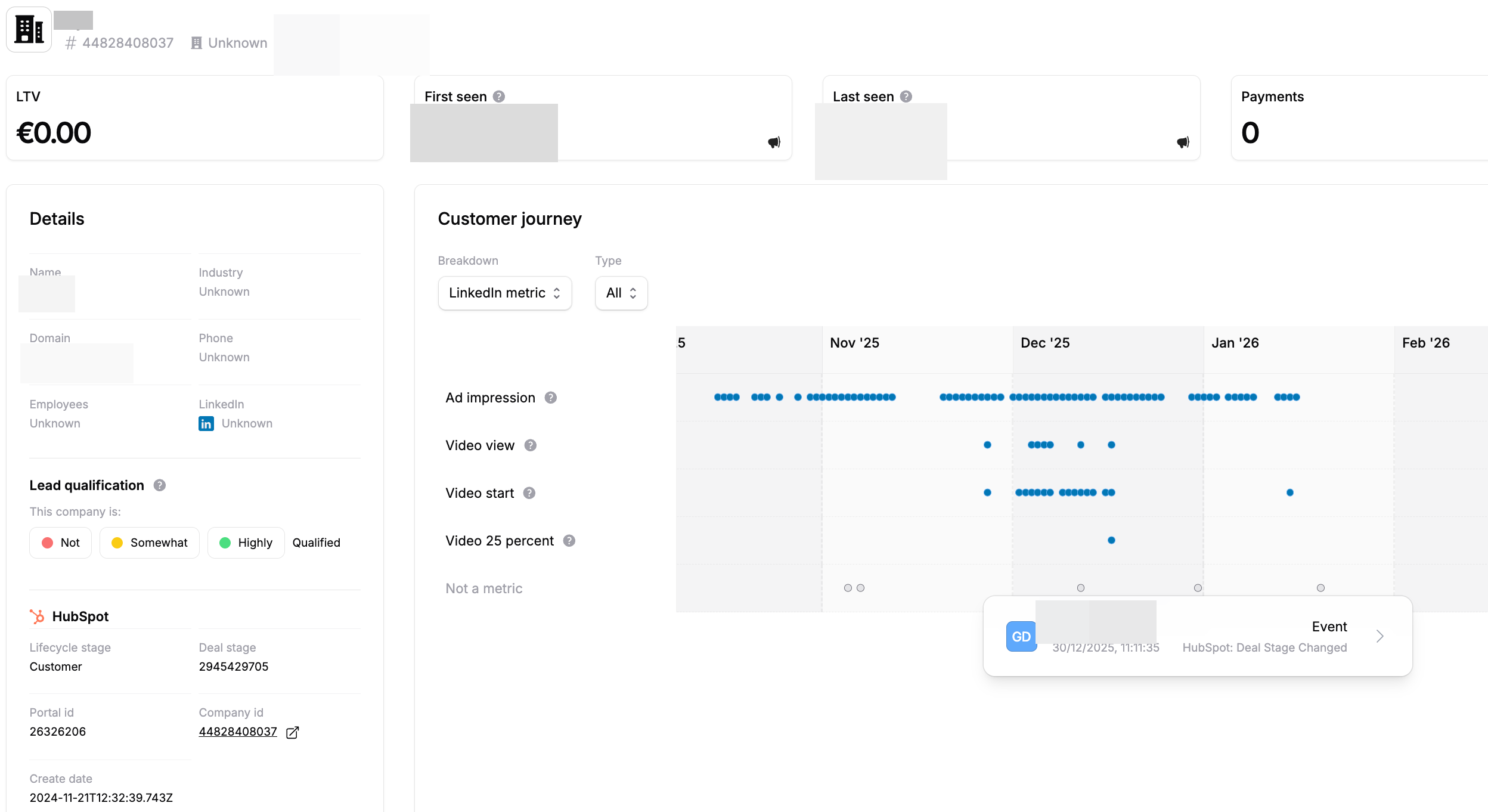Click the help icon beside Lead qualification
The image size is (1488, 812).
(x=159, y=485)
